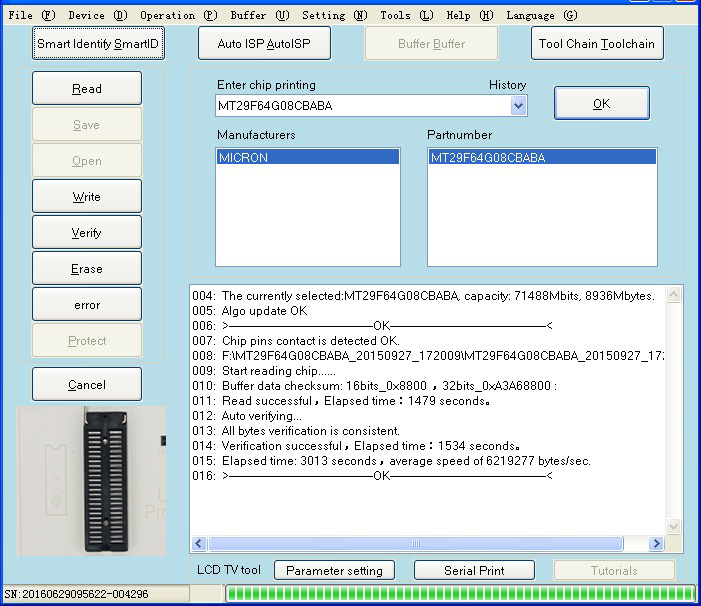This screenshot has height=606, width=701.
Task: Click the Smart Identify SmartID button
Action: (x=98, y=44)
